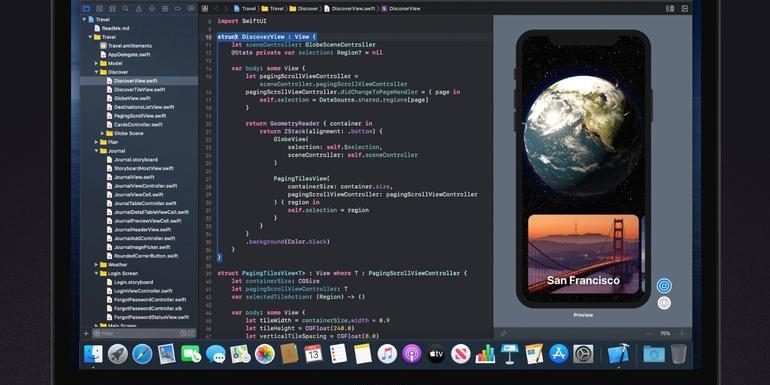This screenshot has height=385, width=770.
Task: Open JournalImagePicker.swift
Action: (x=138, y=247)
